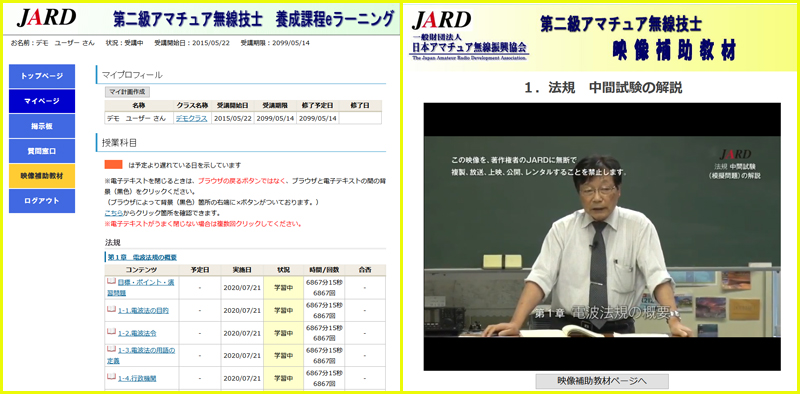Click the book icon beside 1-1.電波法の目的
Screen dimensions: 800x394
[x=111, y=309]
